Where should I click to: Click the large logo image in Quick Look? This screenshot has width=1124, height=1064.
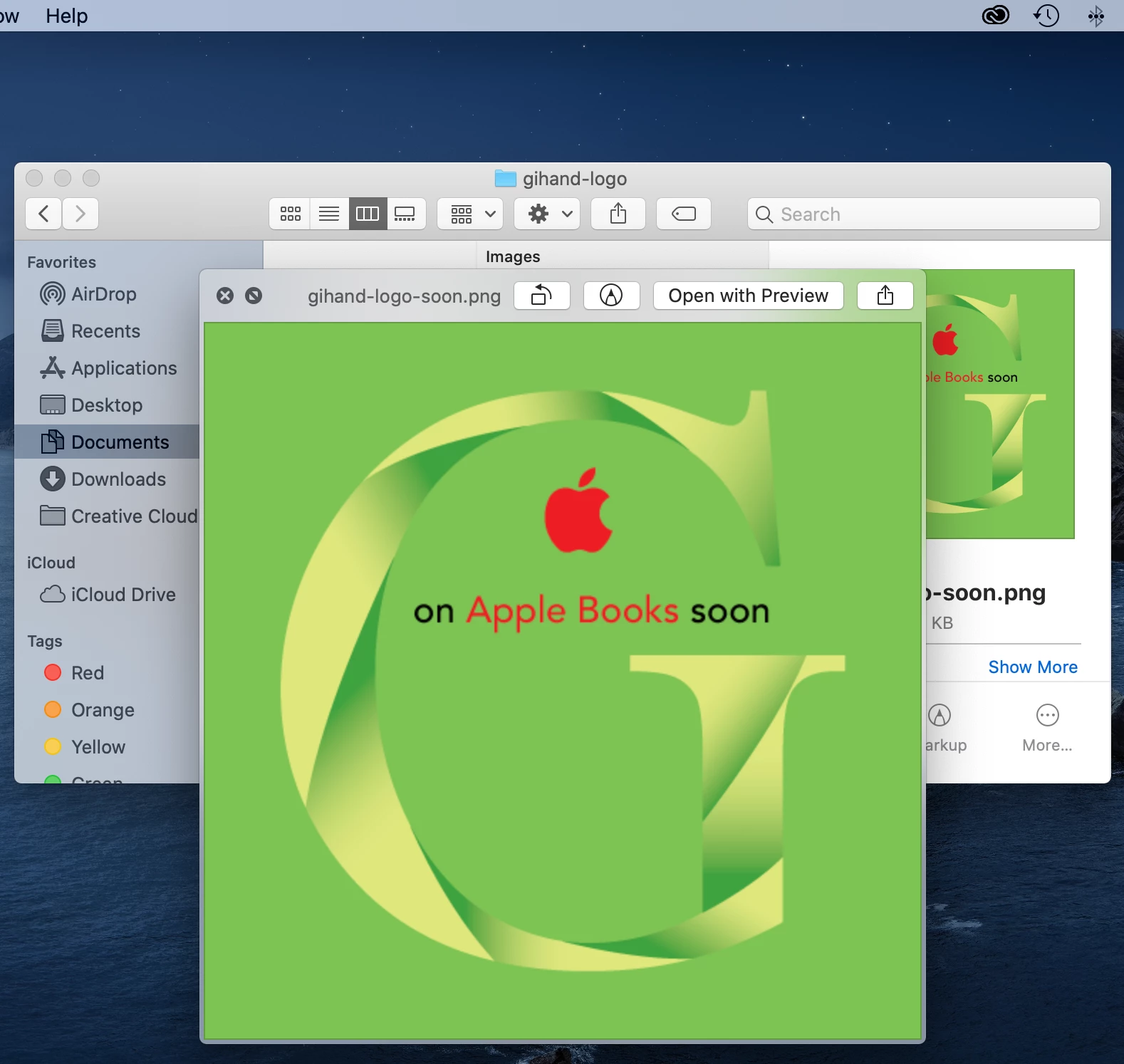[563, 682]
